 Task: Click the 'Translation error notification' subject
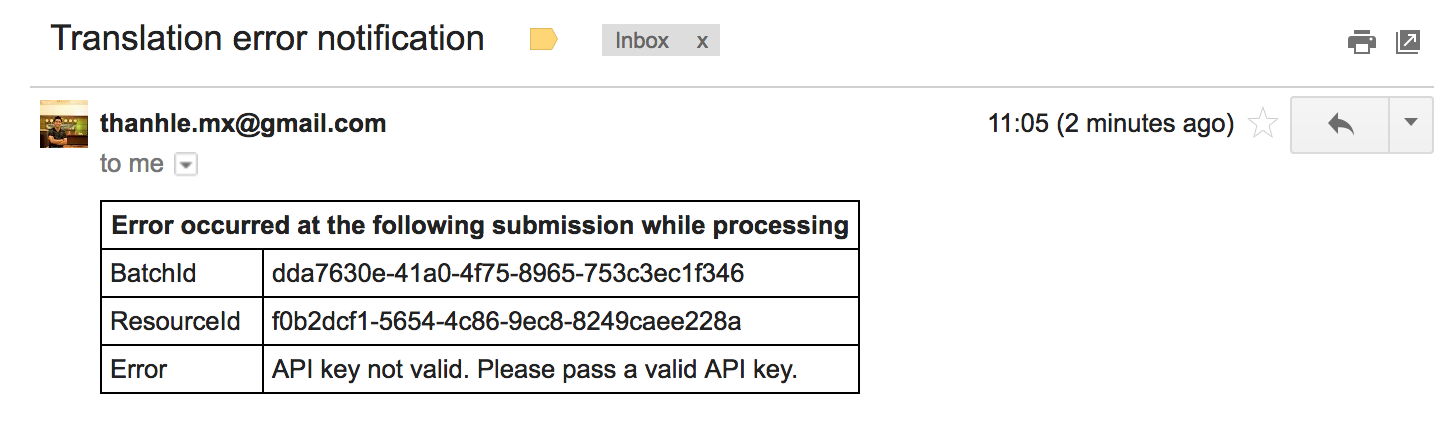point(268,39)
